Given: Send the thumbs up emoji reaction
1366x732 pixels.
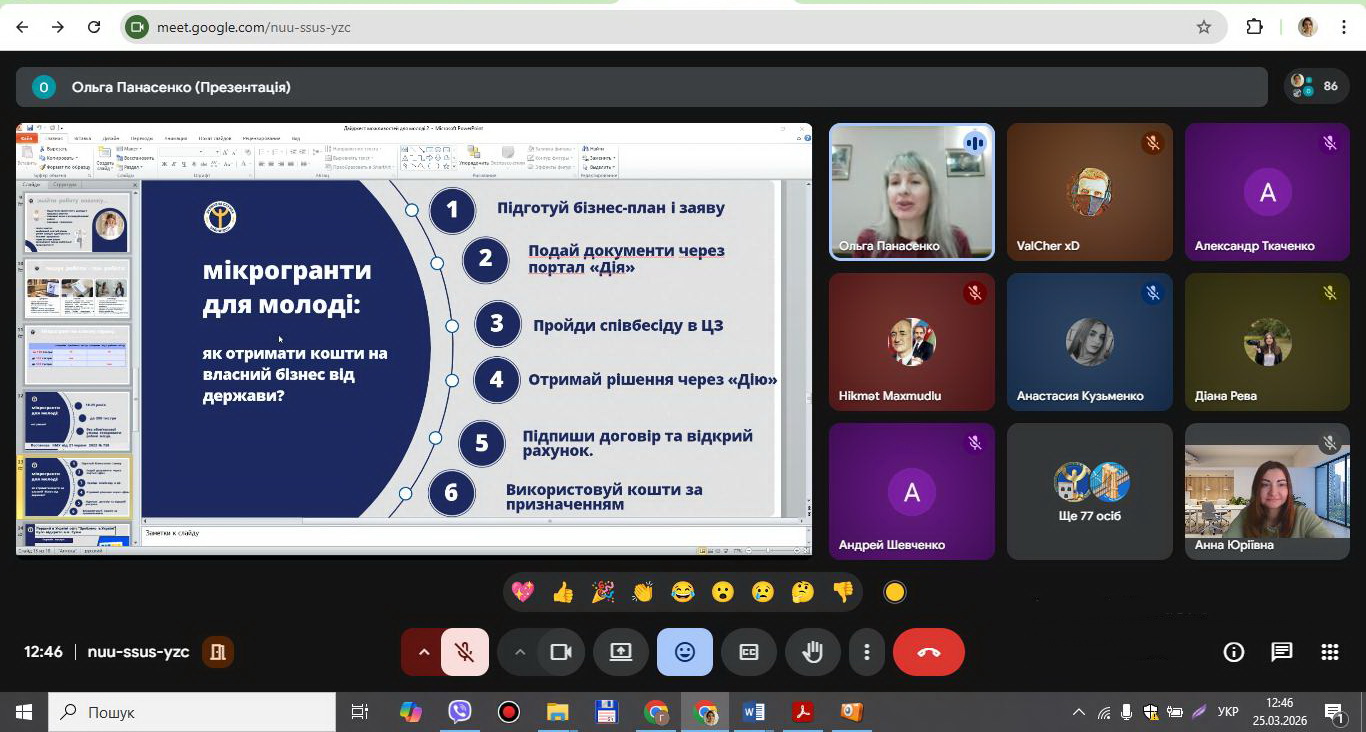Looking at the screenshot, I should tap(563, 592).
